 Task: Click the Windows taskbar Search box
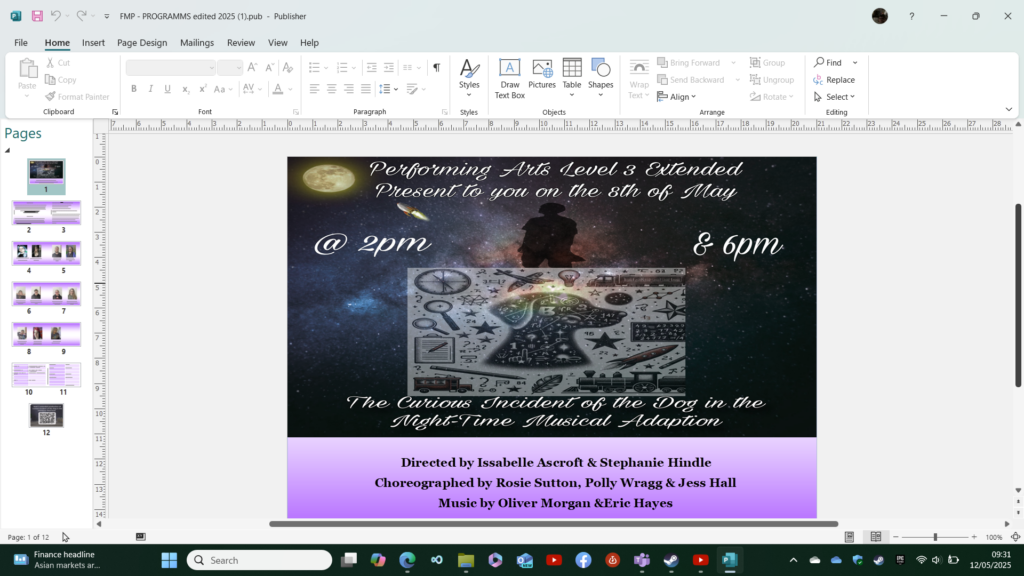[x=259, y=560]
